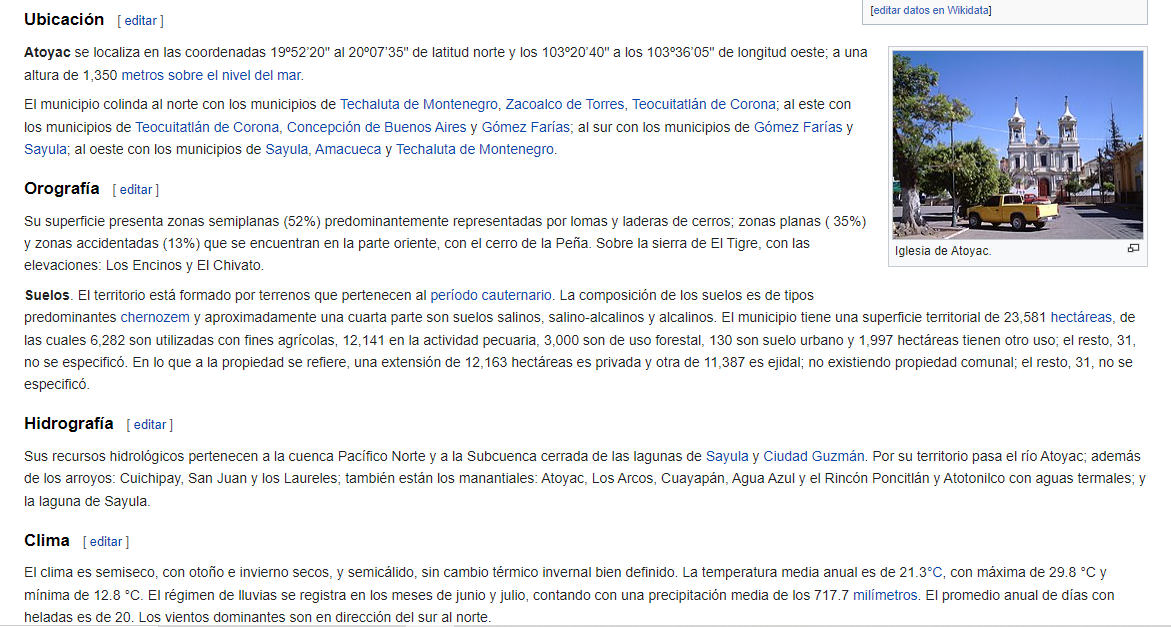Open editar datos en Wikidata link
The image size is (1171, 627).
click(931, 10)
